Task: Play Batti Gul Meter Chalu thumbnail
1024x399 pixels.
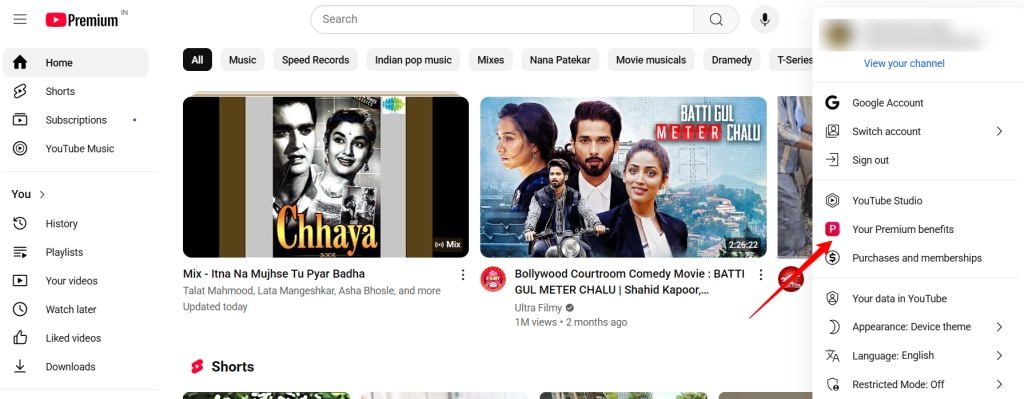Action: [624, 177]
